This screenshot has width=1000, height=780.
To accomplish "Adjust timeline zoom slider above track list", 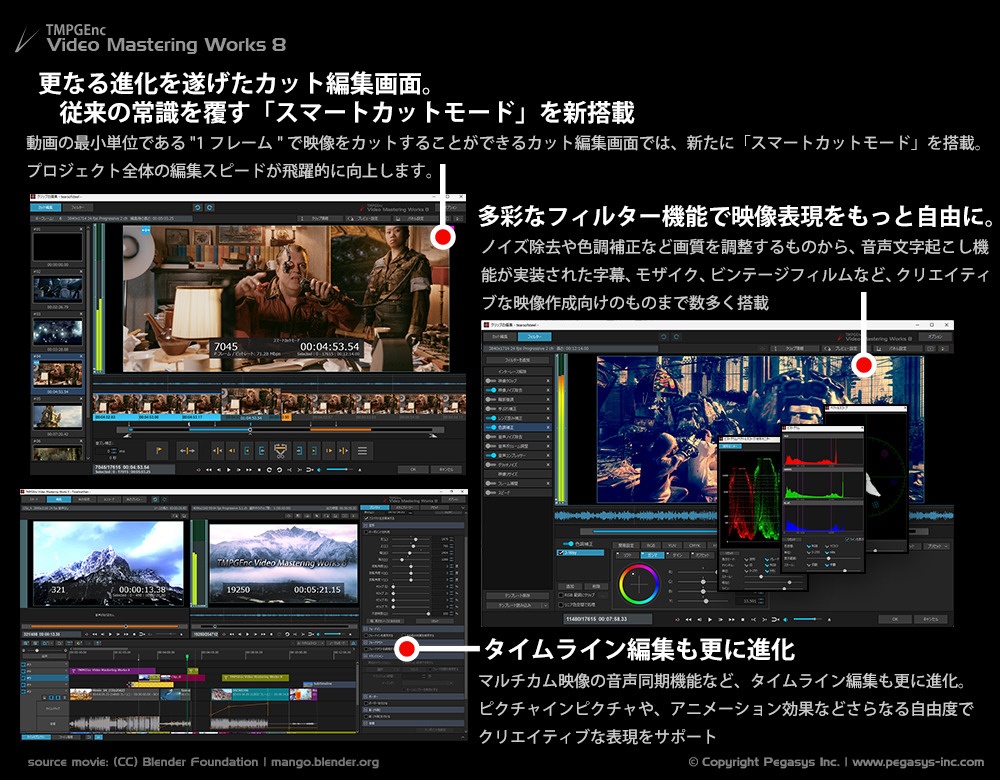I will 45,651.
